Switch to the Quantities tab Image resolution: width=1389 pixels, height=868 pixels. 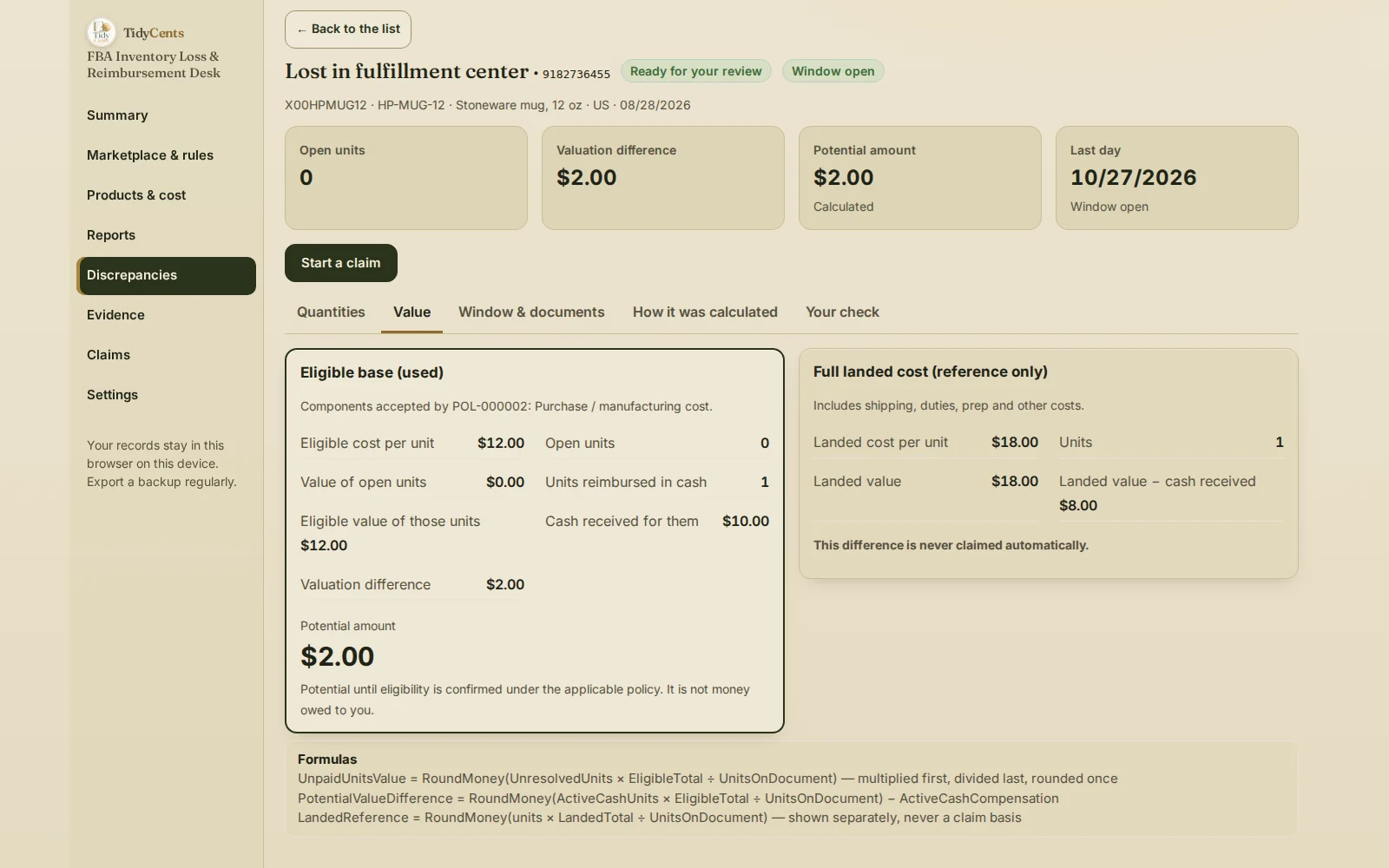[331, 312]
